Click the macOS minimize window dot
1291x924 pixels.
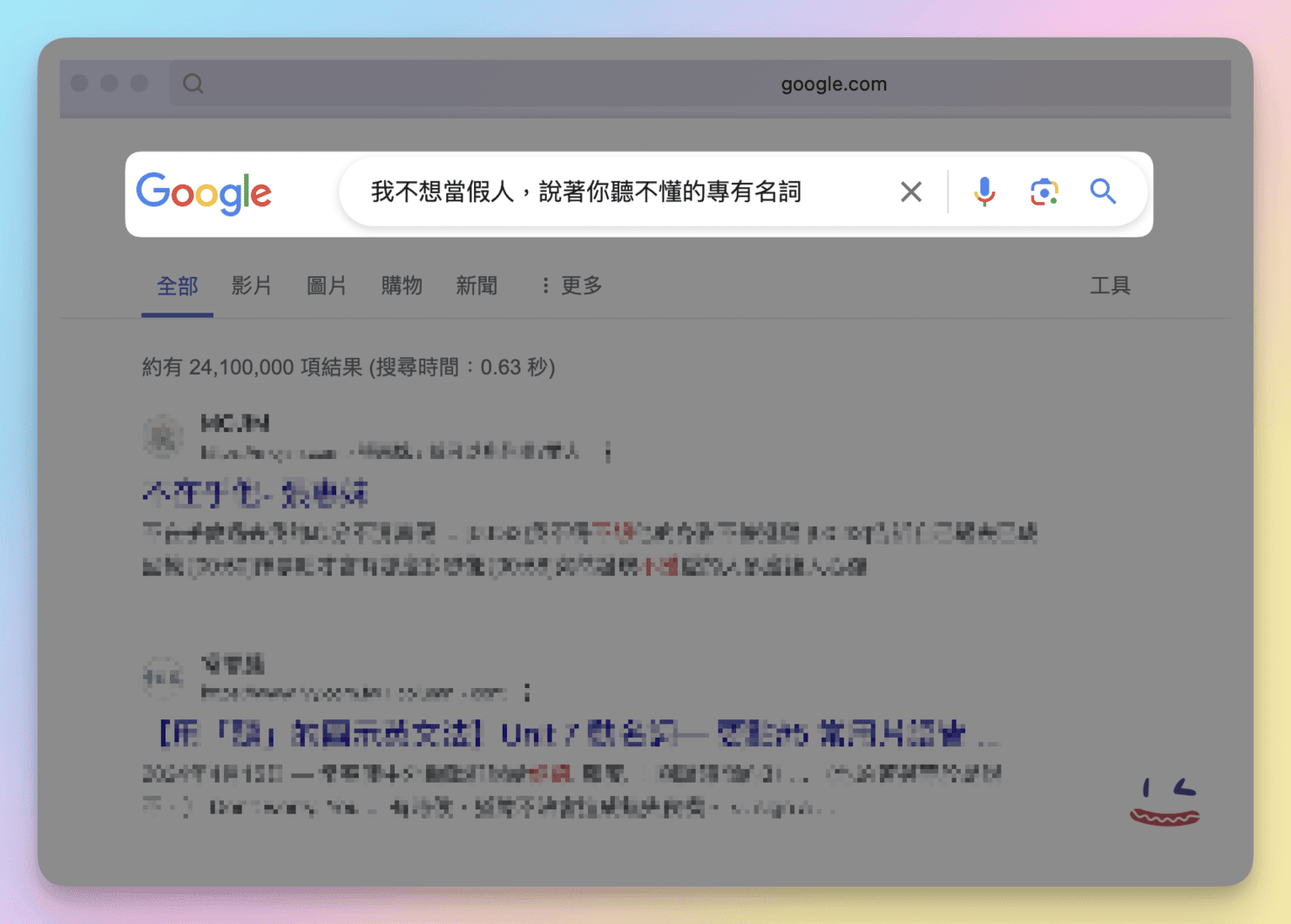click(109, 83)
